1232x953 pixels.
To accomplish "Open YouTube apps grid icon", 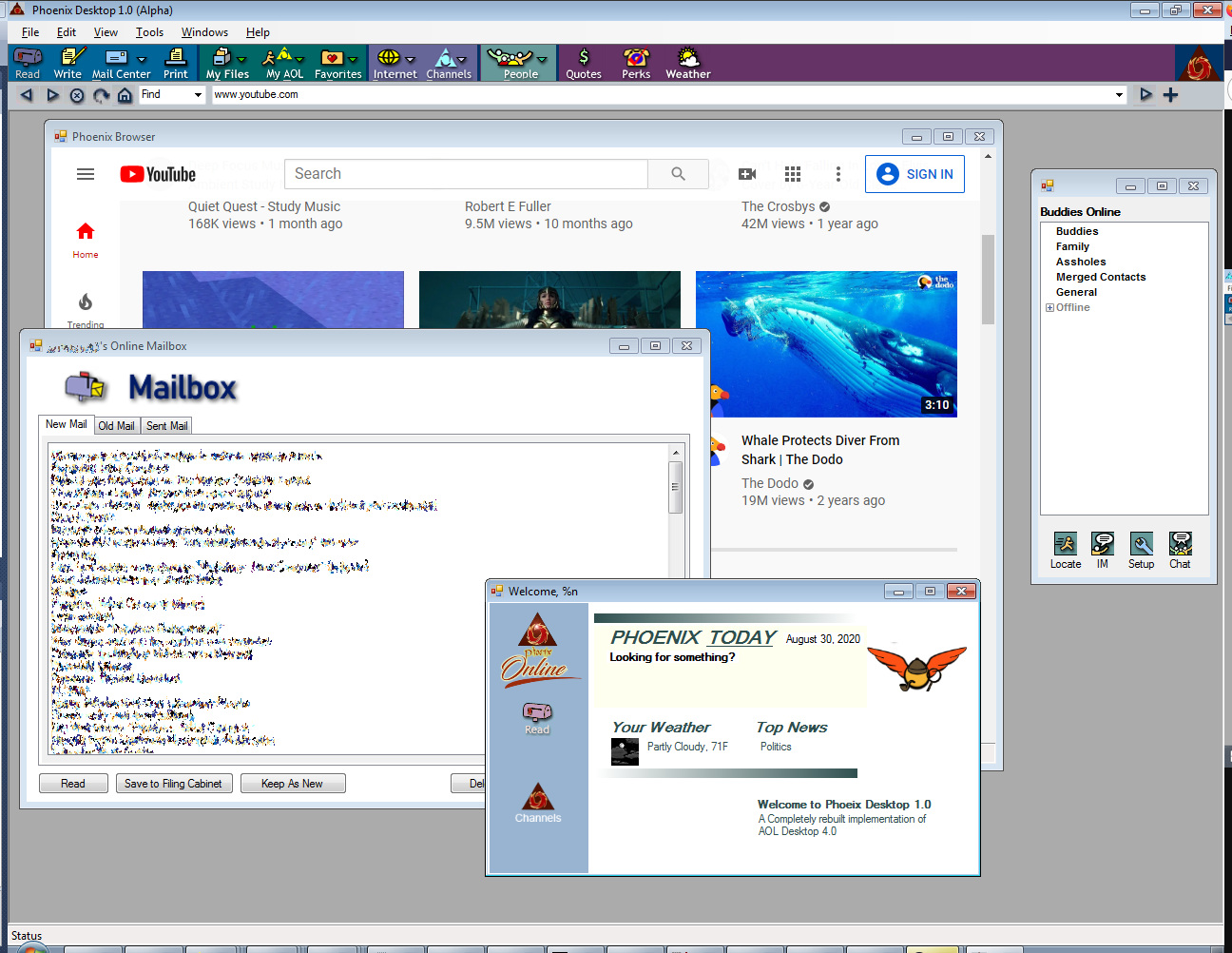I will click(x=793, y=174).
